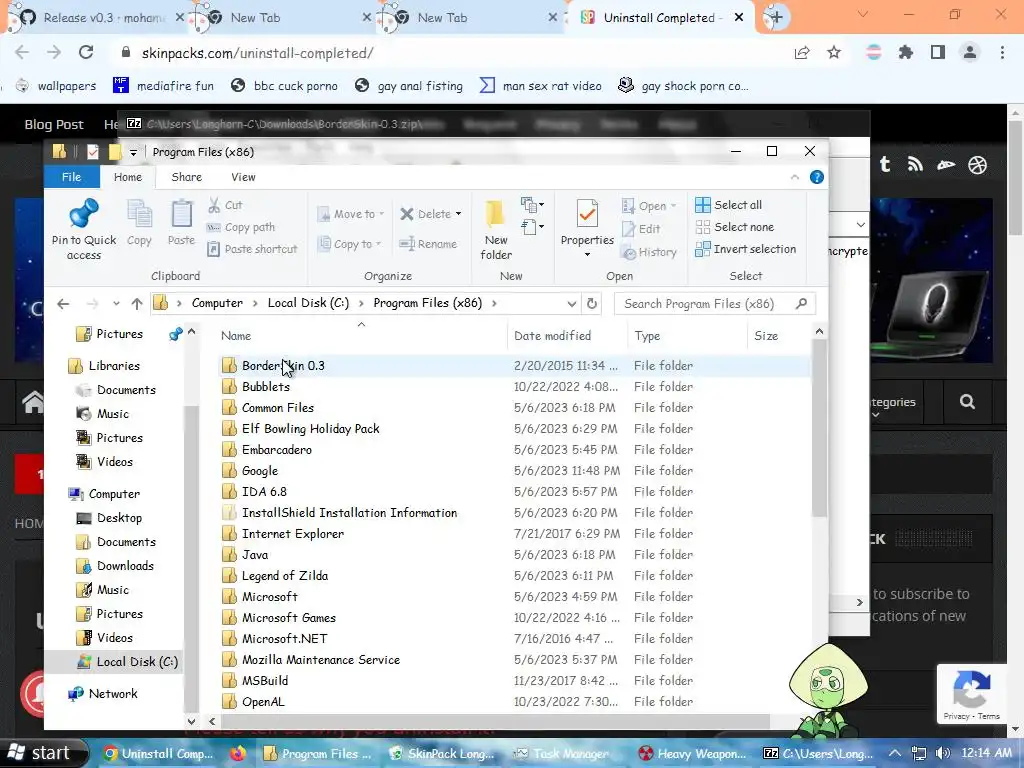Open the File ribbon tab

click(x=72, y=177)
